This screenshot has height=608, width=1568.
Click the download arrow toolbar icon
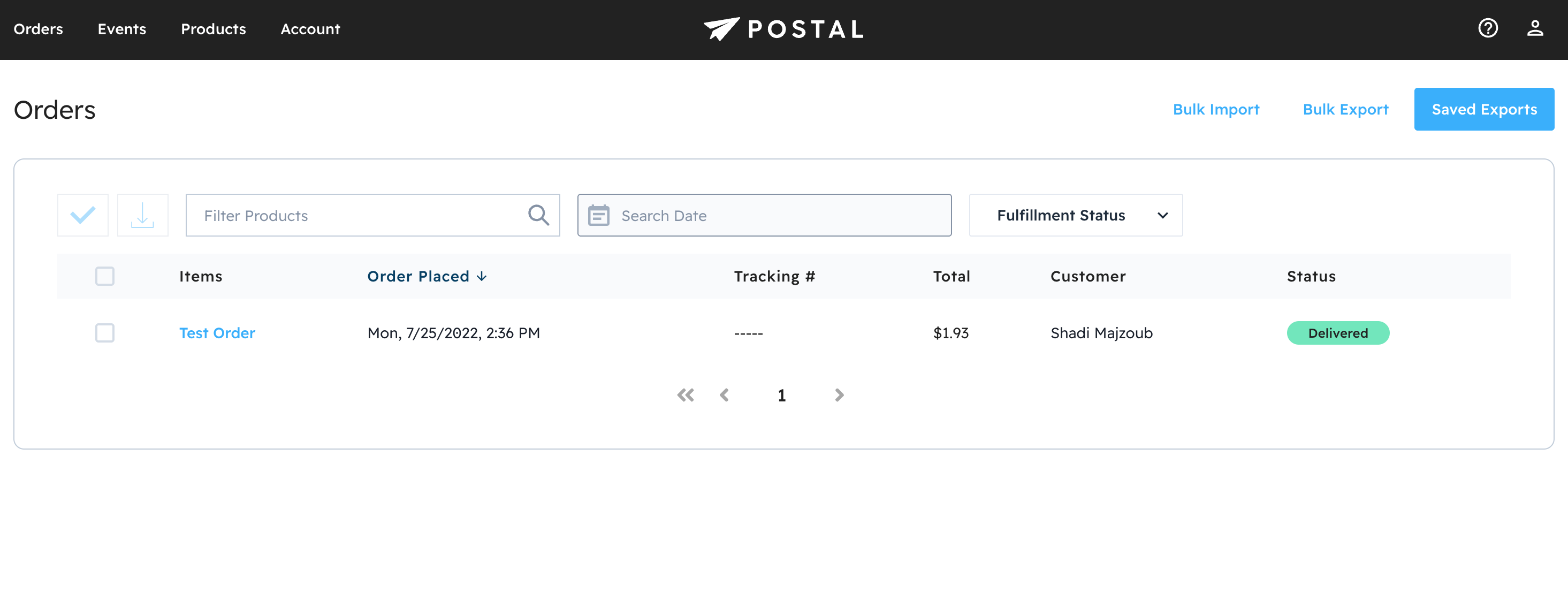(142, 215)
